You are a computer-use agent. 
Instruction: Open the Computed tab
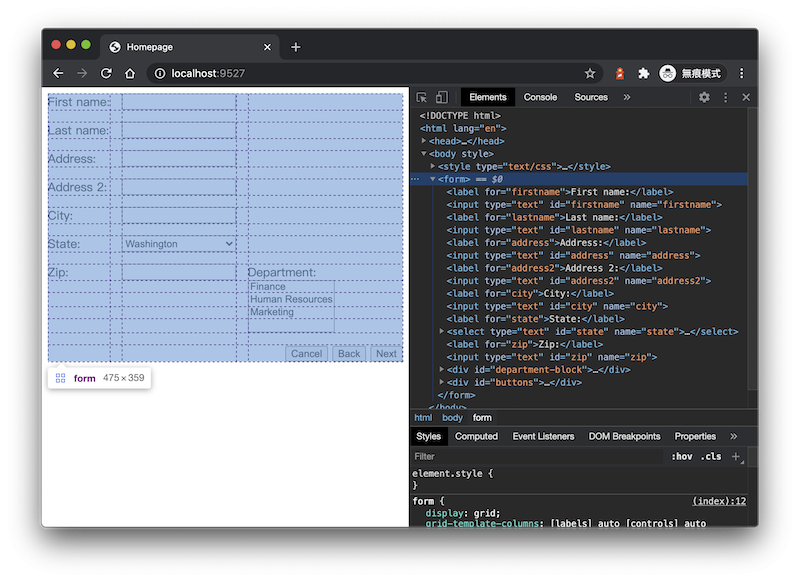point(476,437)
